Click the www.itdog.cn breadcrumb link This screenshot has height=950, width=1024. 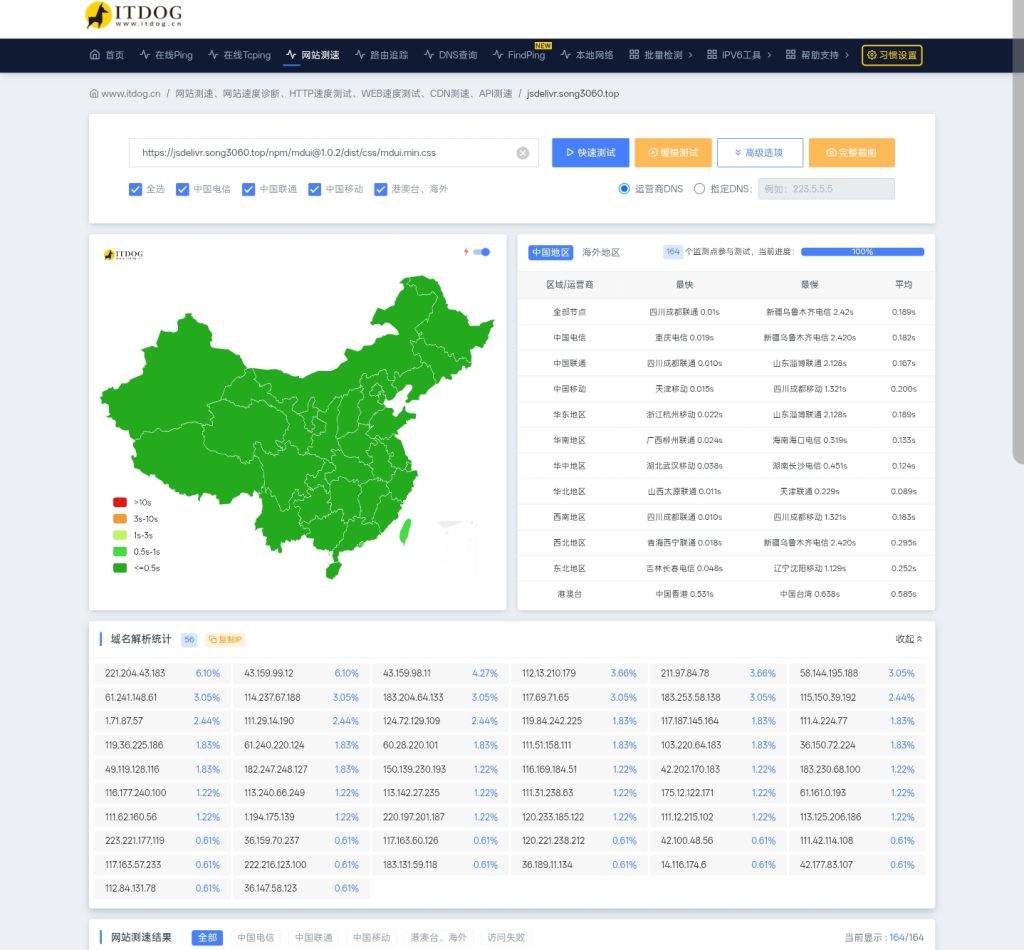pyautogui.click(x=126, y=93)
